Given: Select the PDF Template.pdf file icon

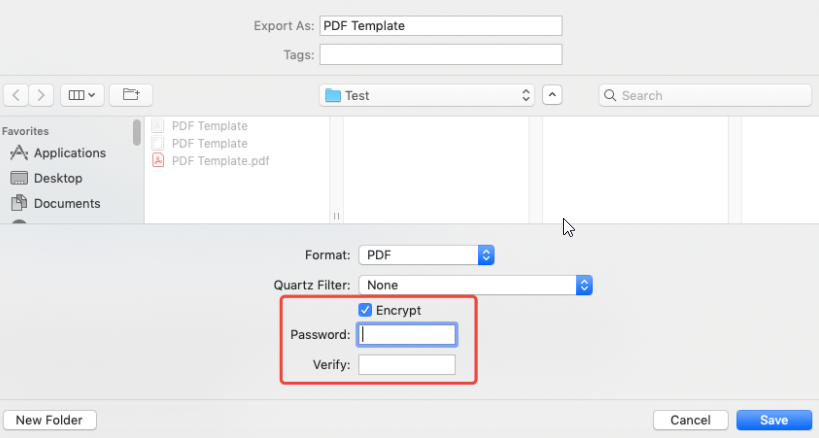Looking at the screenshot, I should pyautogui.click(x=158, y=160).
